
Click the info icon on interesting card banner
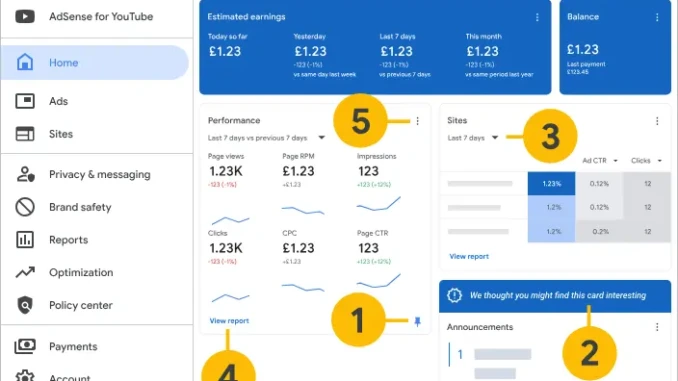click(454, 295)
